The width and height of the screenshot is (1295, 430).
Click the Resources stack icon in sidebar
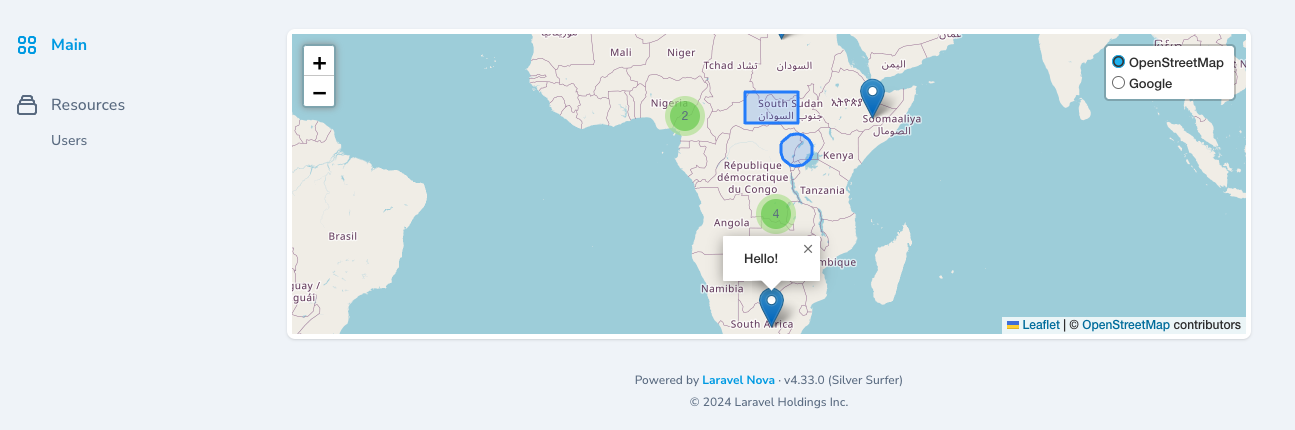click(27, 105)
